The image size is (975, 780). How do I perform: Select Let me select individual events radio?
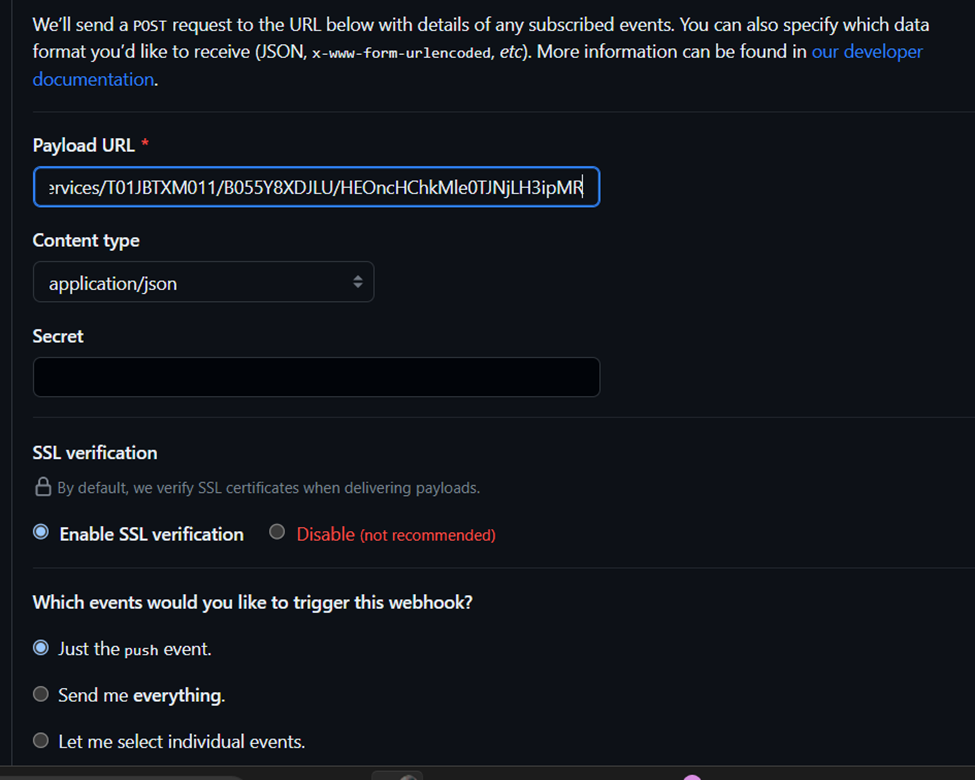pos(41,741)
